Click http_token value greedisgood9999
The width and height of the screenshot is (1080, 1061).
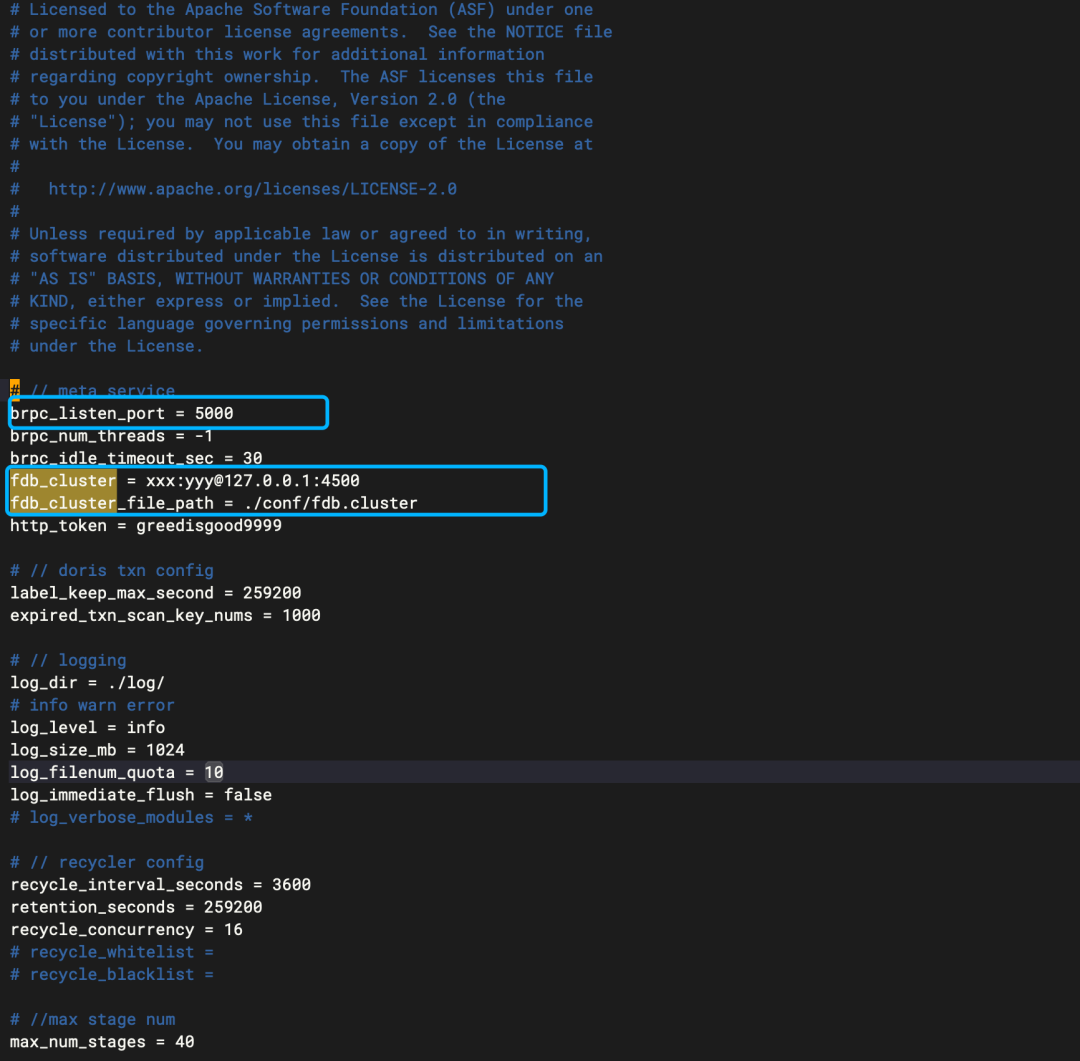(x=209, y=526)
